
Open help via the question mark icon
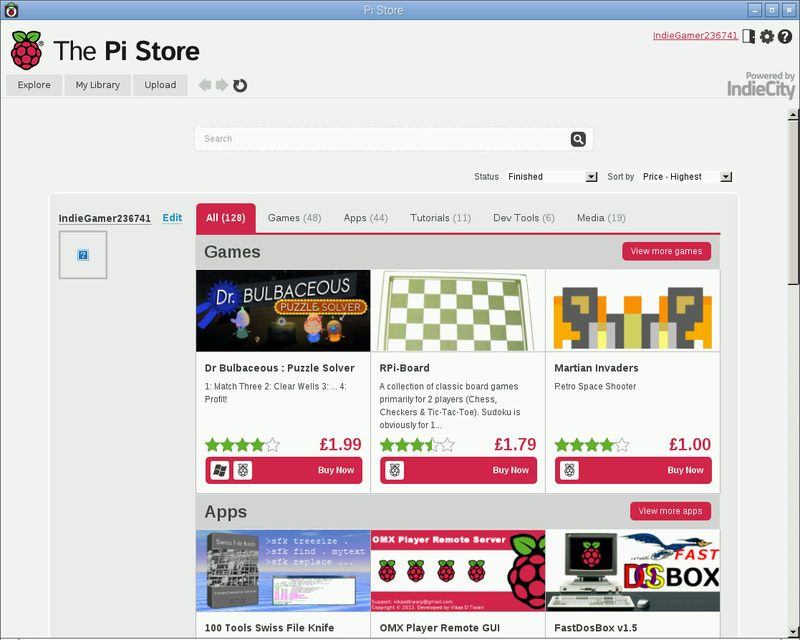[x=785, y=36]
